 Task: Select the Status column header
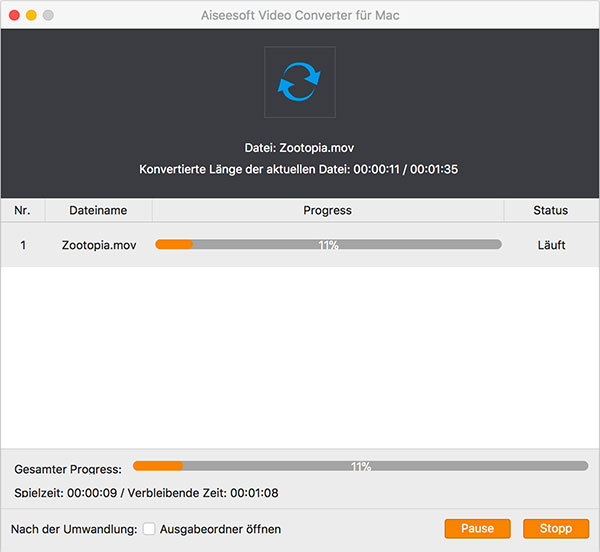[x=551, y=210]
